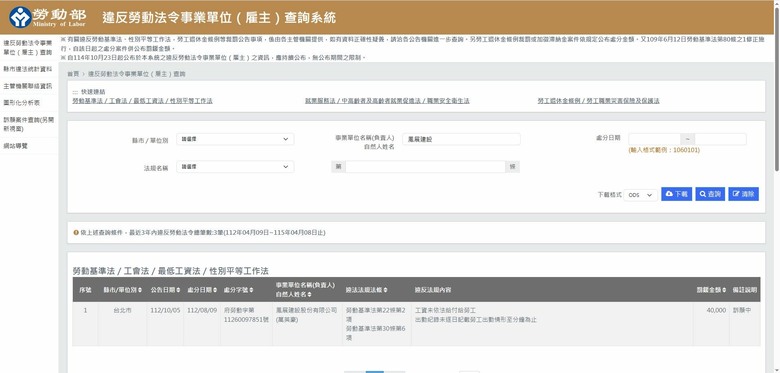The height and width of the screenshot is (373, 780).
Task: Click the 違反勞動法令事業單位（雇主）查詢系統 header title
Action: [219, 18]
